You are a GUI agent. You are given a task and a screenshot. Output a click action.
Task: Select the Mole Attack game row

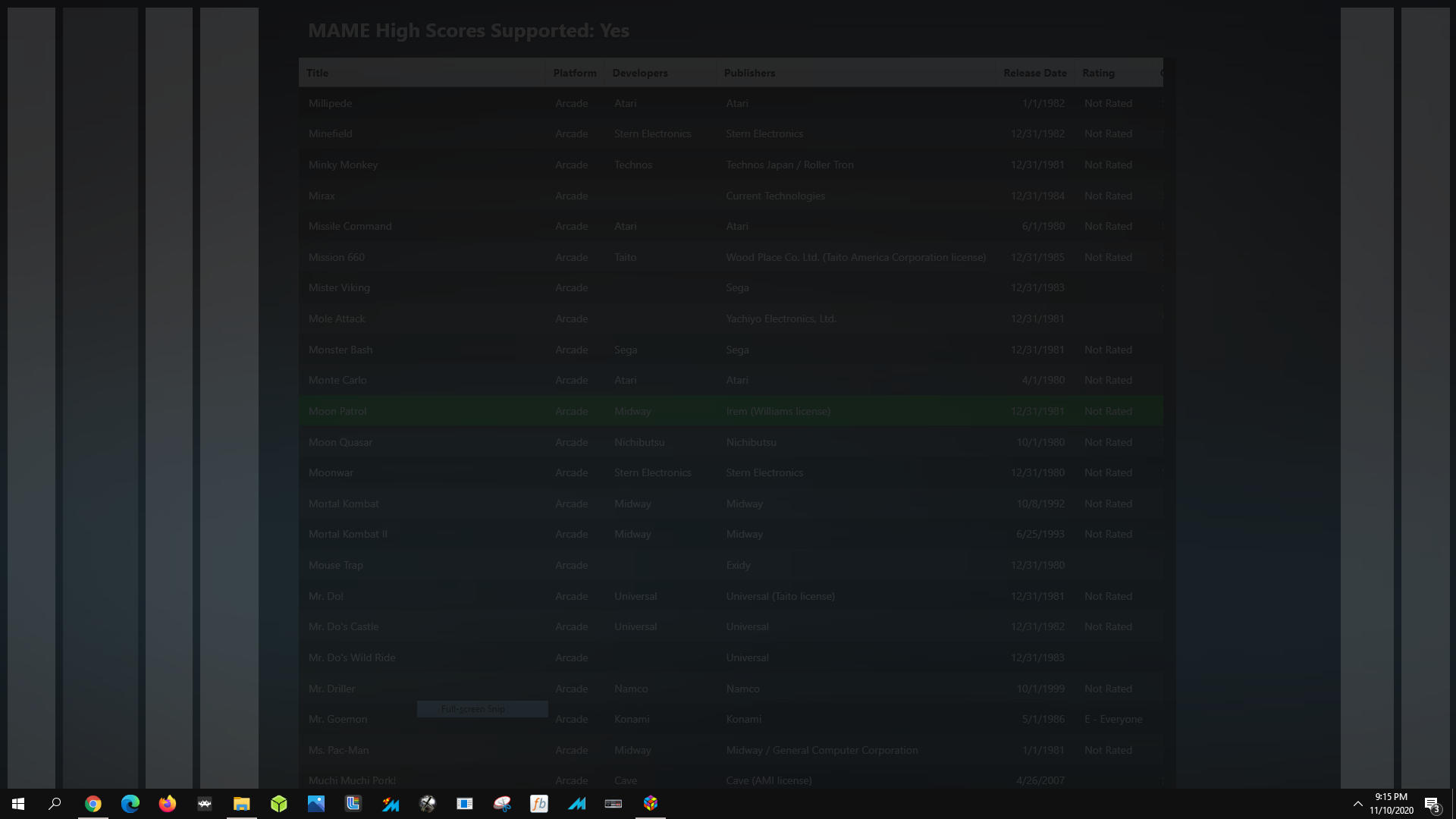(731, 318)
